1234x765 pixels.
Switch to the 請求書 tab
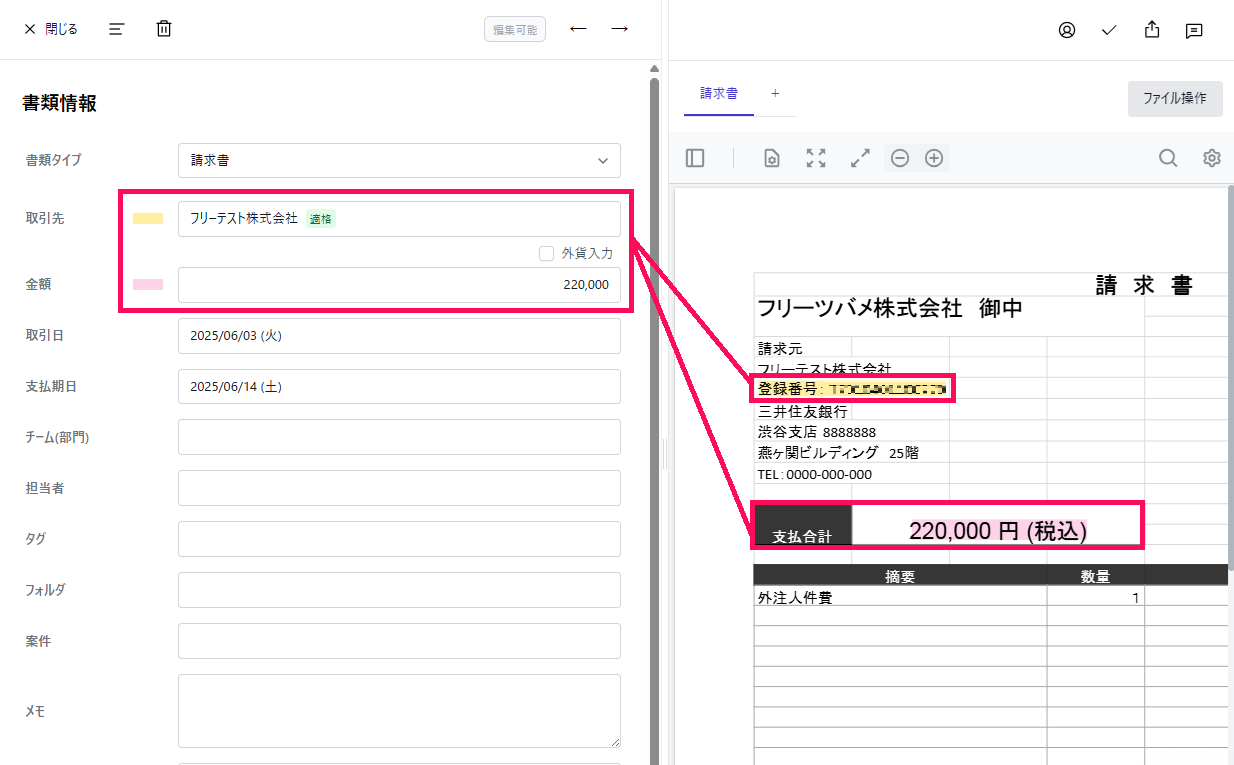(718, 92)
